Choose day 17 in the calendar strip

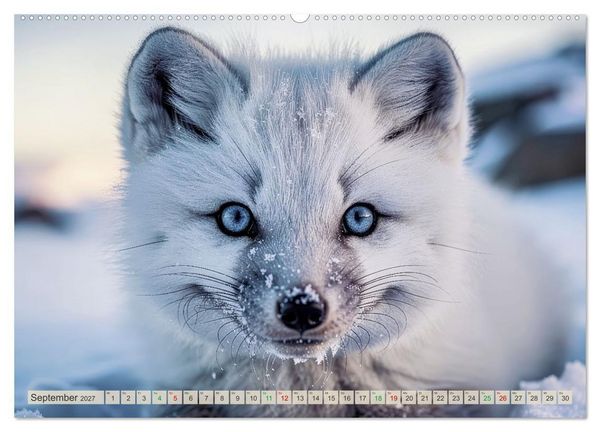362,398
